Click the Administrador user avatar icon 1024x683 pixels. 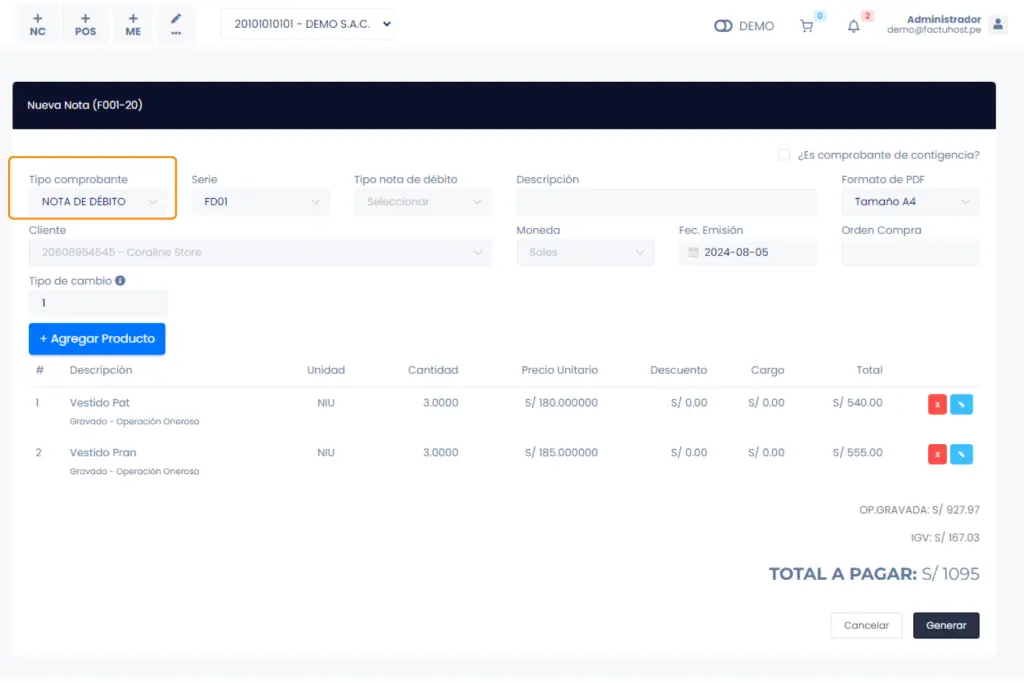[997, 25]
